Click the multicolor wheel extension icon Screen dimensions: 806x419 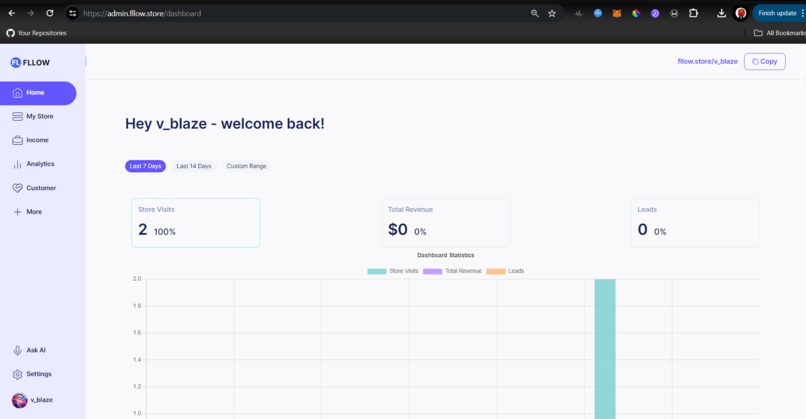[636, 13]
